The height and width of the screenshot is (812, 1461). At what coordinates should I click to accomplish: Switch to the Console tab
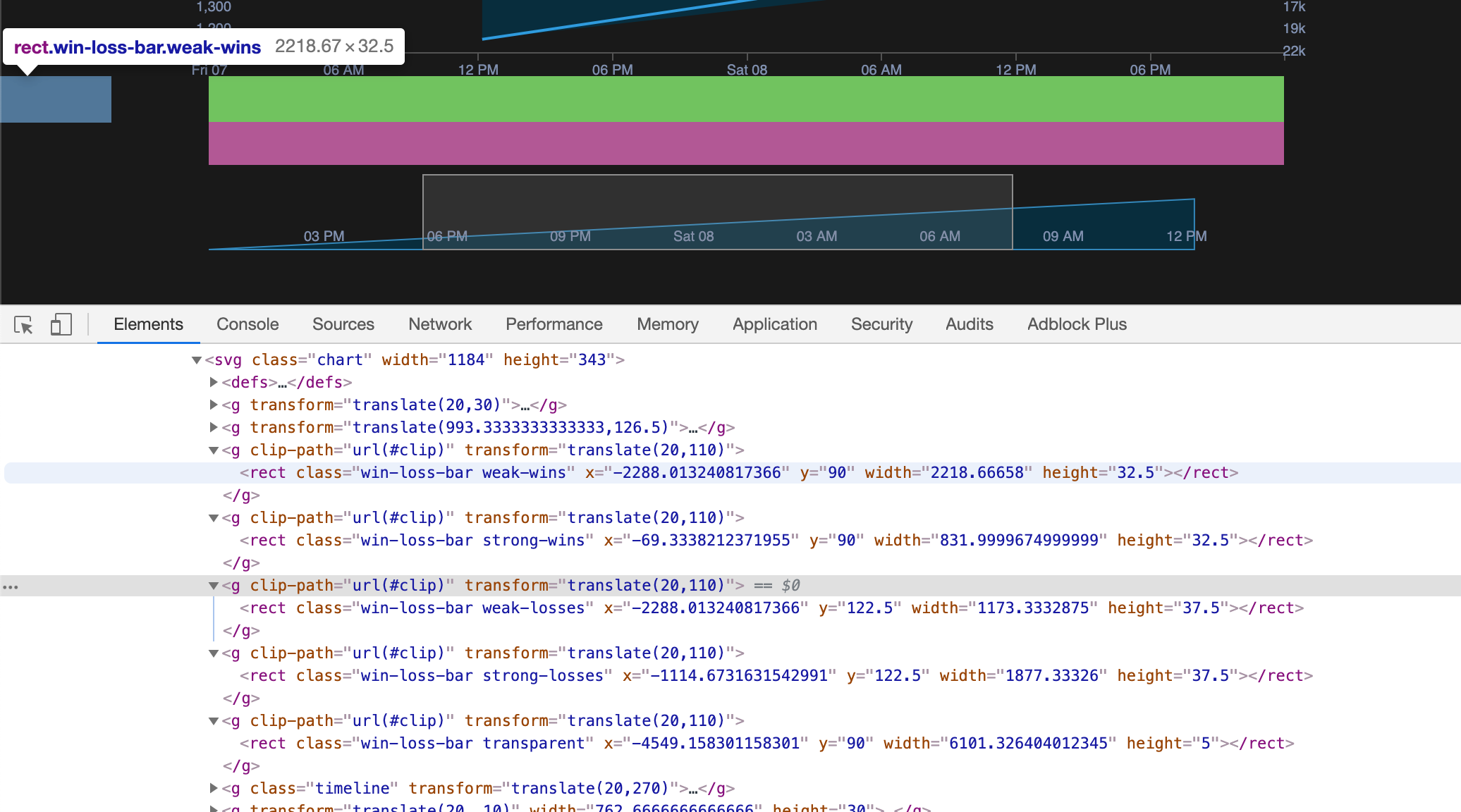247,324
